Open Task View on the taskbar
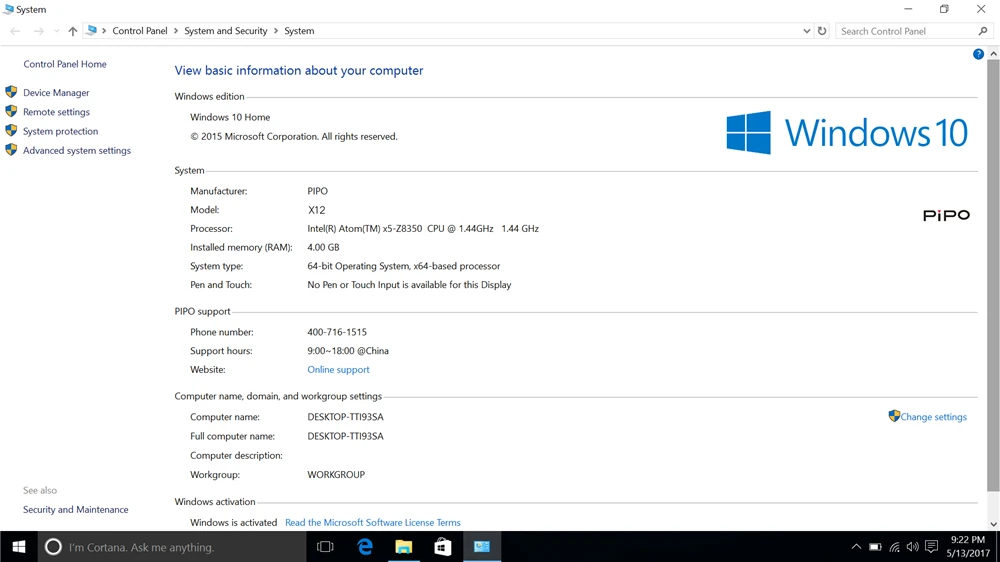The height and width of the screenshot is (562, 1000). (x=325, y=547)
